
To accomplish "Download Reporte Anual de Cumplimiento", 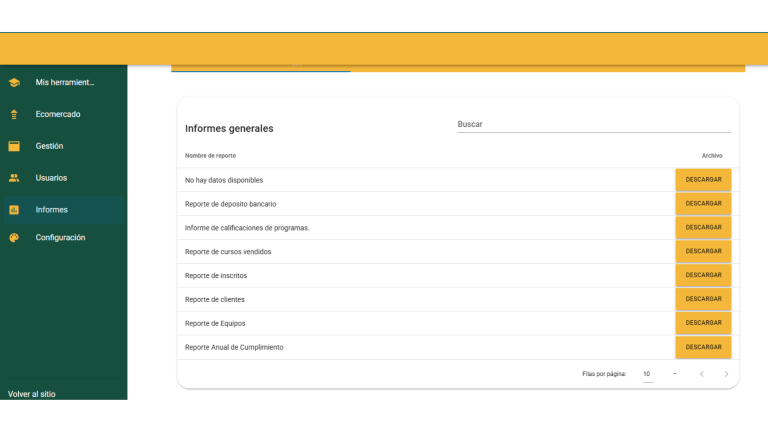I will pos(703,347).
